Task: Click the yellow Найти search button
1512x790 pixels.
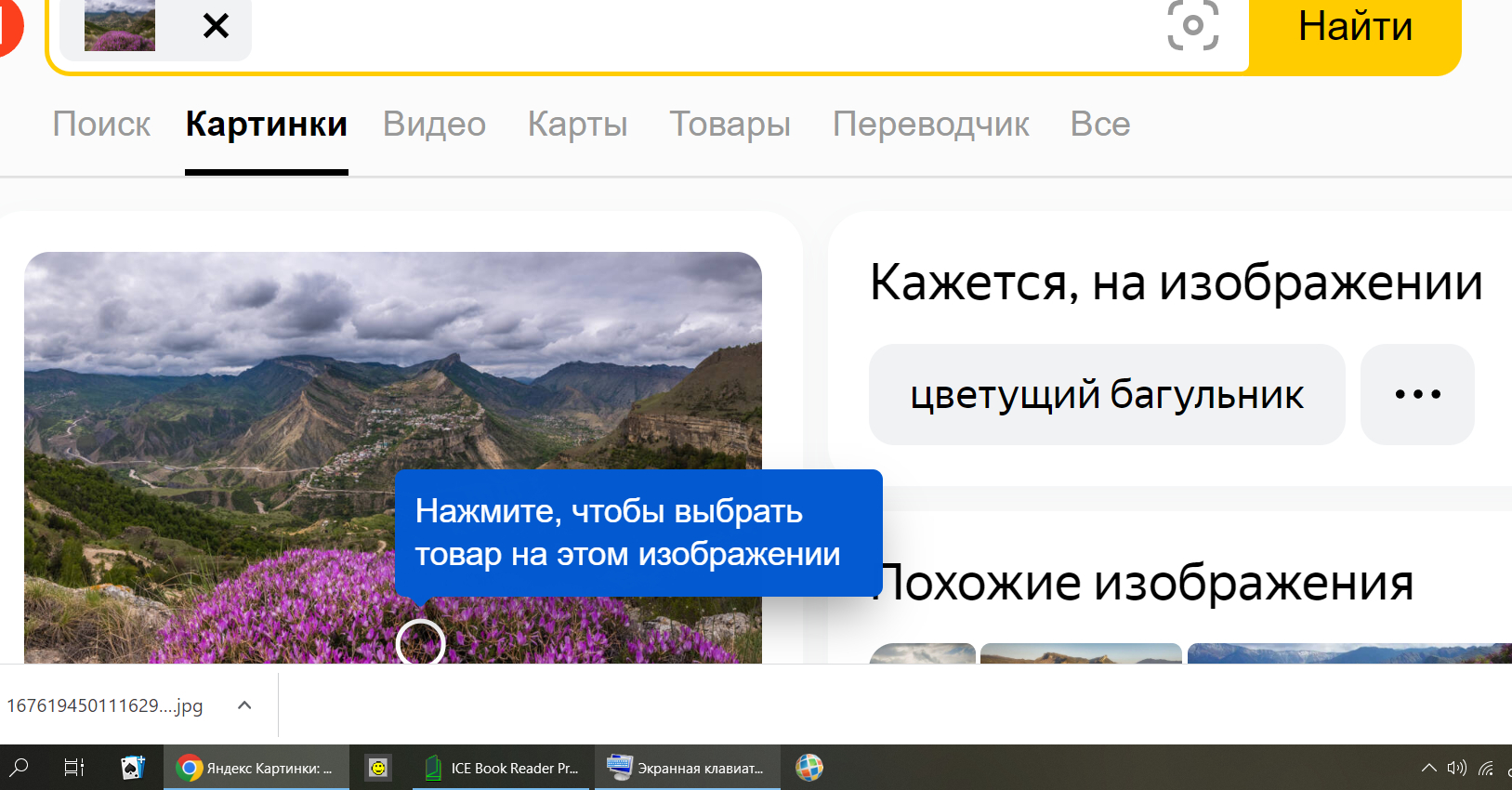Action: pyautogui.click(x=1355, y=28)
